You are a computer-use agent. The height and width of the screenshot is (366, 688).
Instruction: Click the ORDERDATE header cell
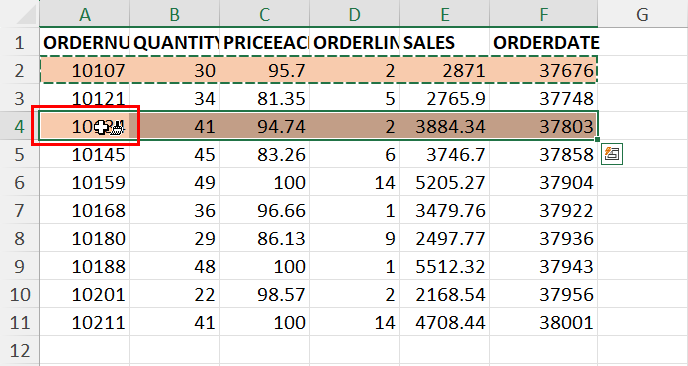point(544,42)
